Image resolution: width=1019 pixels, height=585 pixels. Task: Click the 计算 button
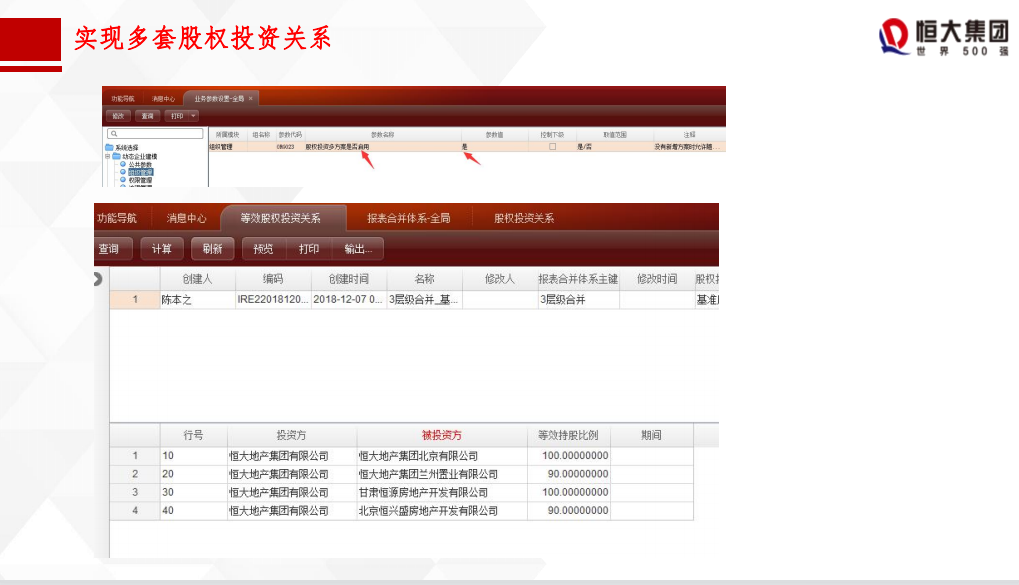point(162,249)
